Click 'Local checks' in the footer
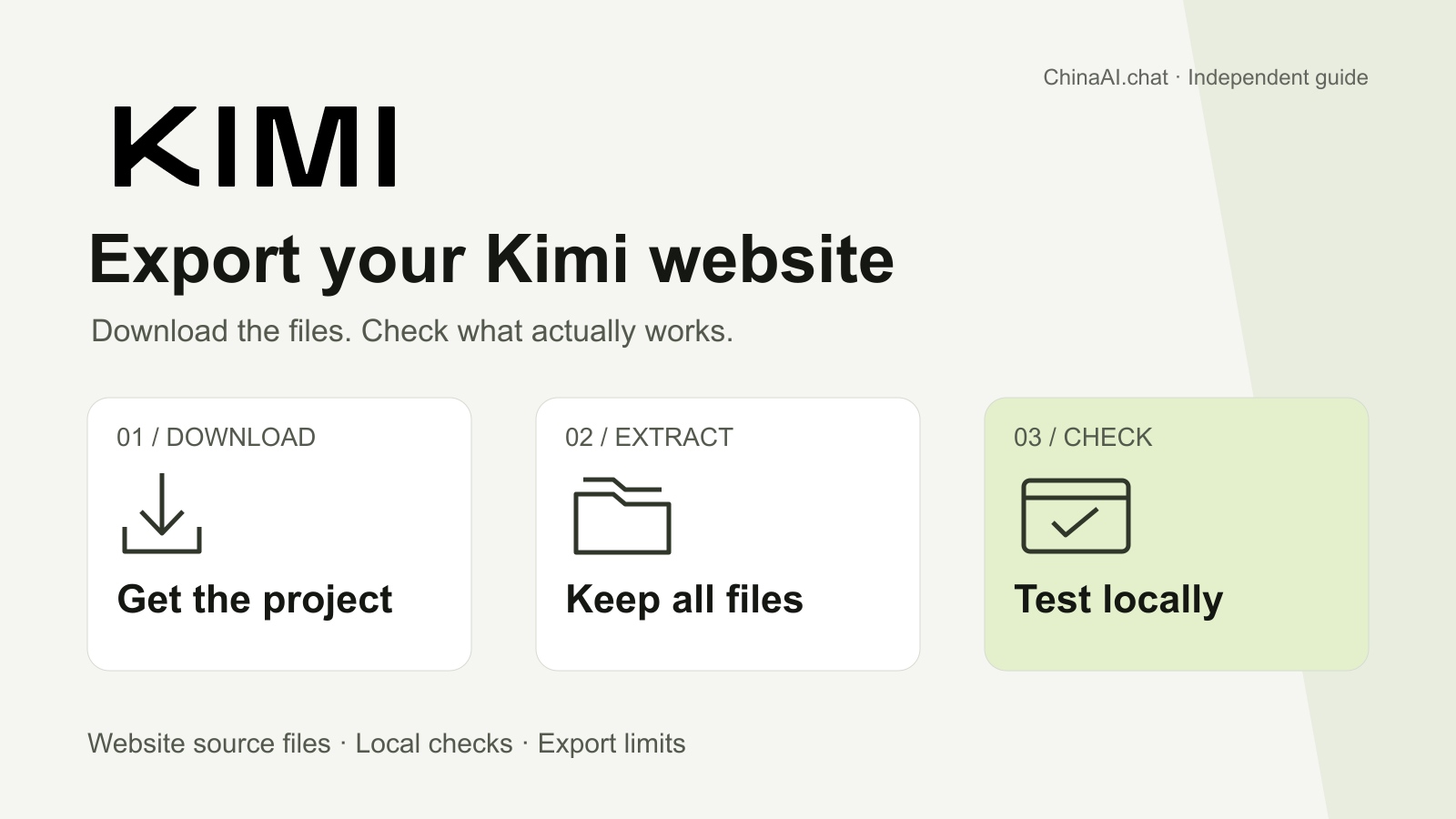This screenshot has width=1456, height=819. coord(434,743)
